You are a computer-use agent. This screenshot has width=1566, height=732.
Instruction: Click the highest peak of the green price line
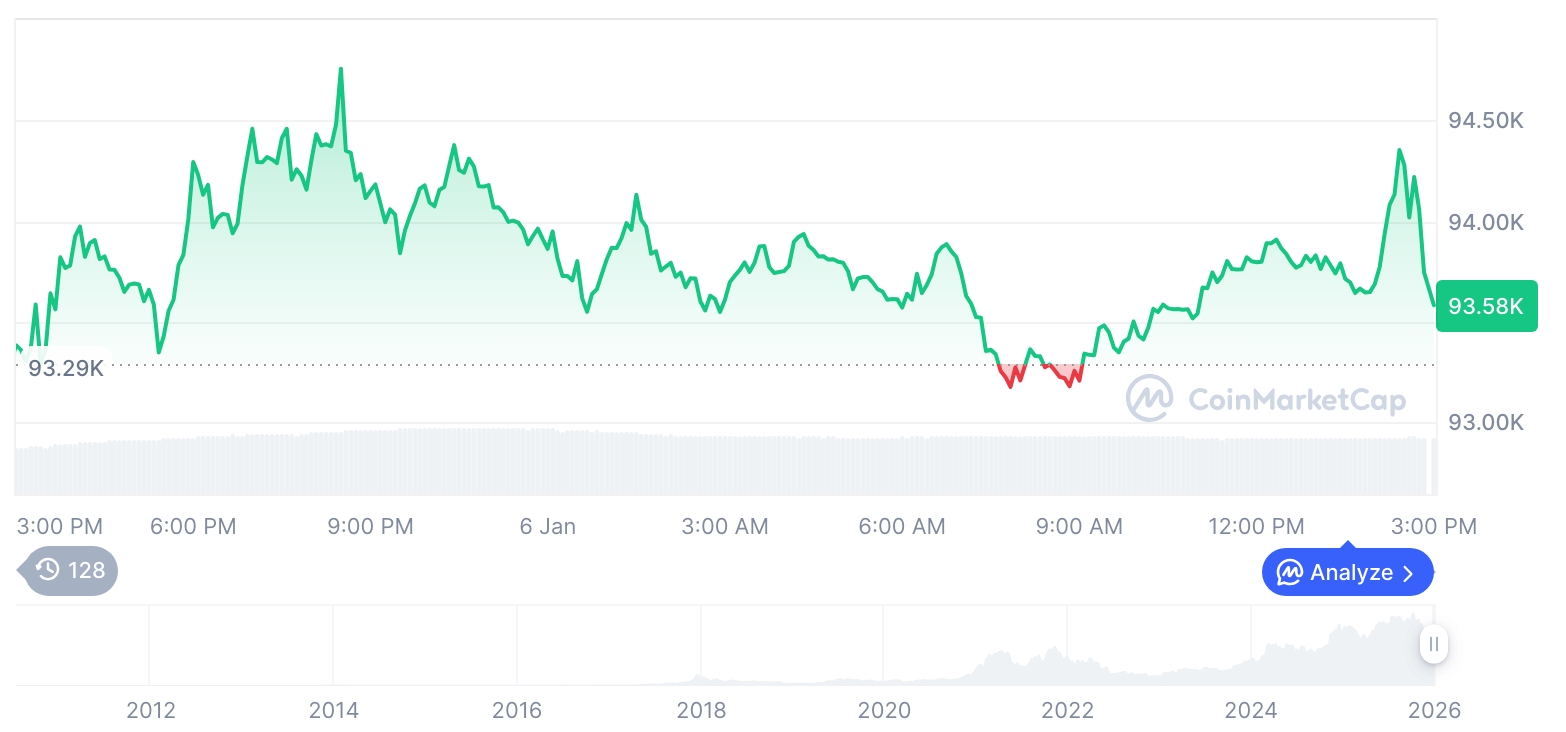coord(341,70)
